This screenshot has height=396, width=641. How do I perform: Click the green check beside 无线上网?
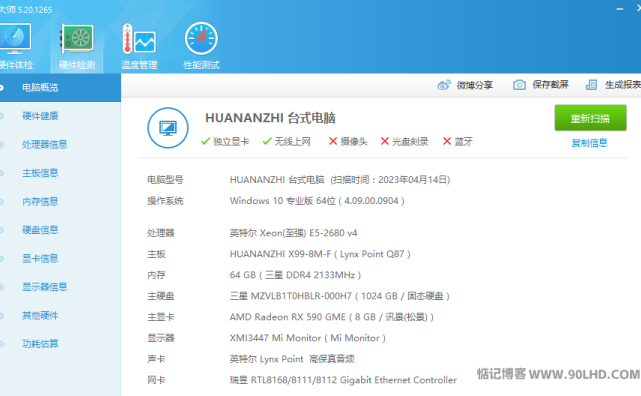[267, 141]
